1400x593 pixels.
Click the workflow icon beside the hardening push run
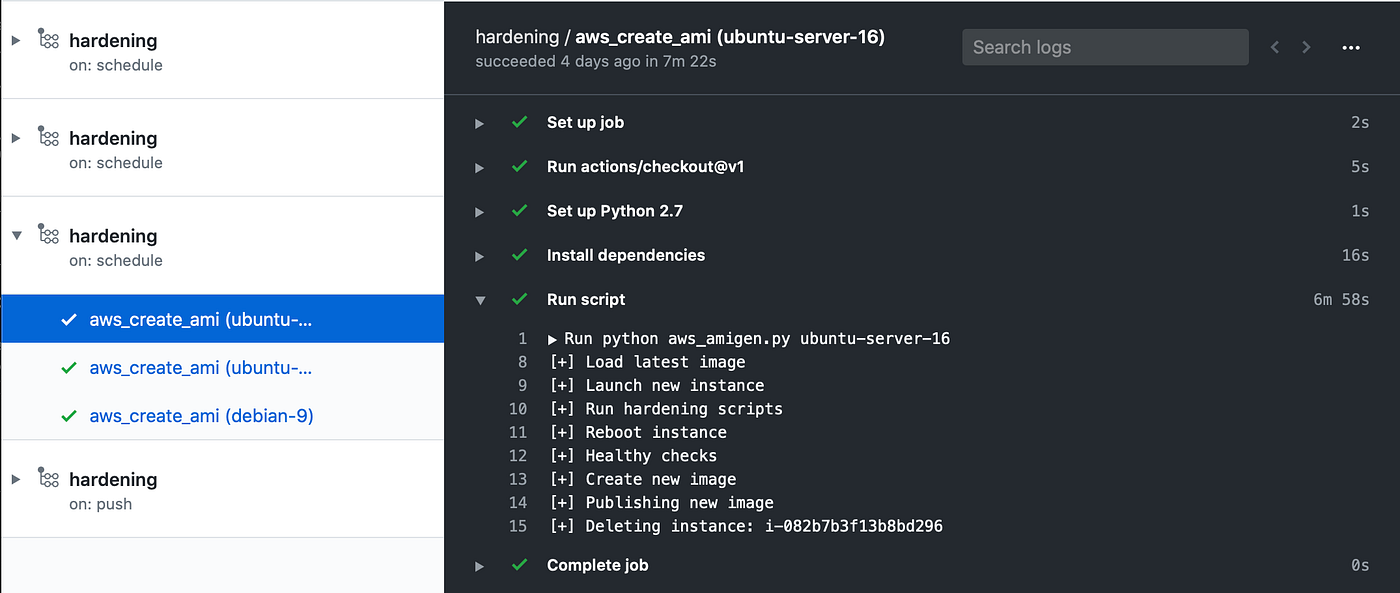click(47, 478)
